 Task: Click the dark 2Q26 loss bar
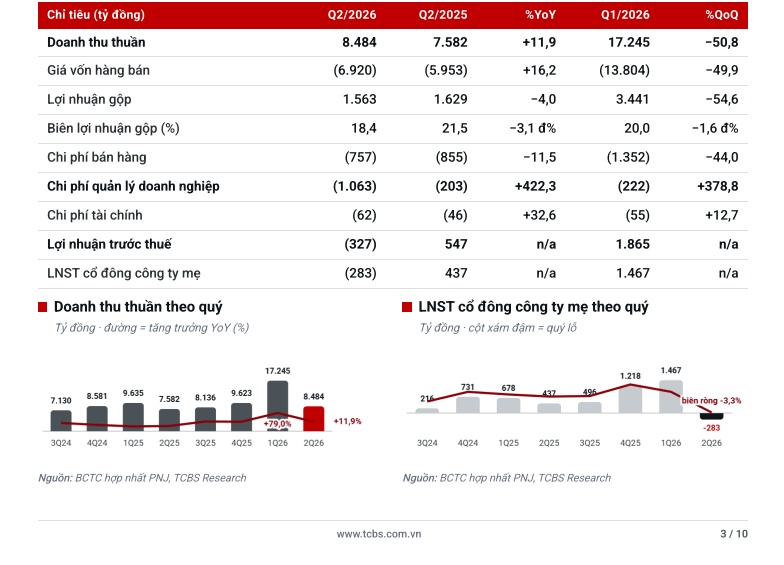712,416
